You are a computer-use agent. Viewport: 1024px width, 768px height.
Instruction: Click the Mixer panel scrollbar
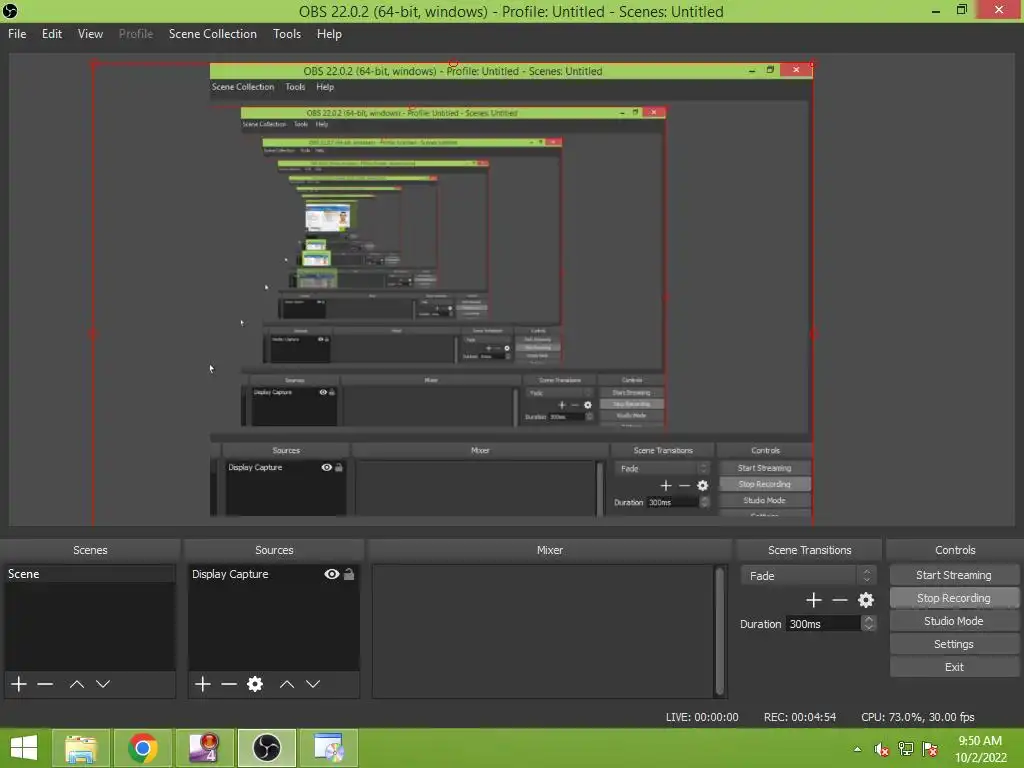coord(720,631)
